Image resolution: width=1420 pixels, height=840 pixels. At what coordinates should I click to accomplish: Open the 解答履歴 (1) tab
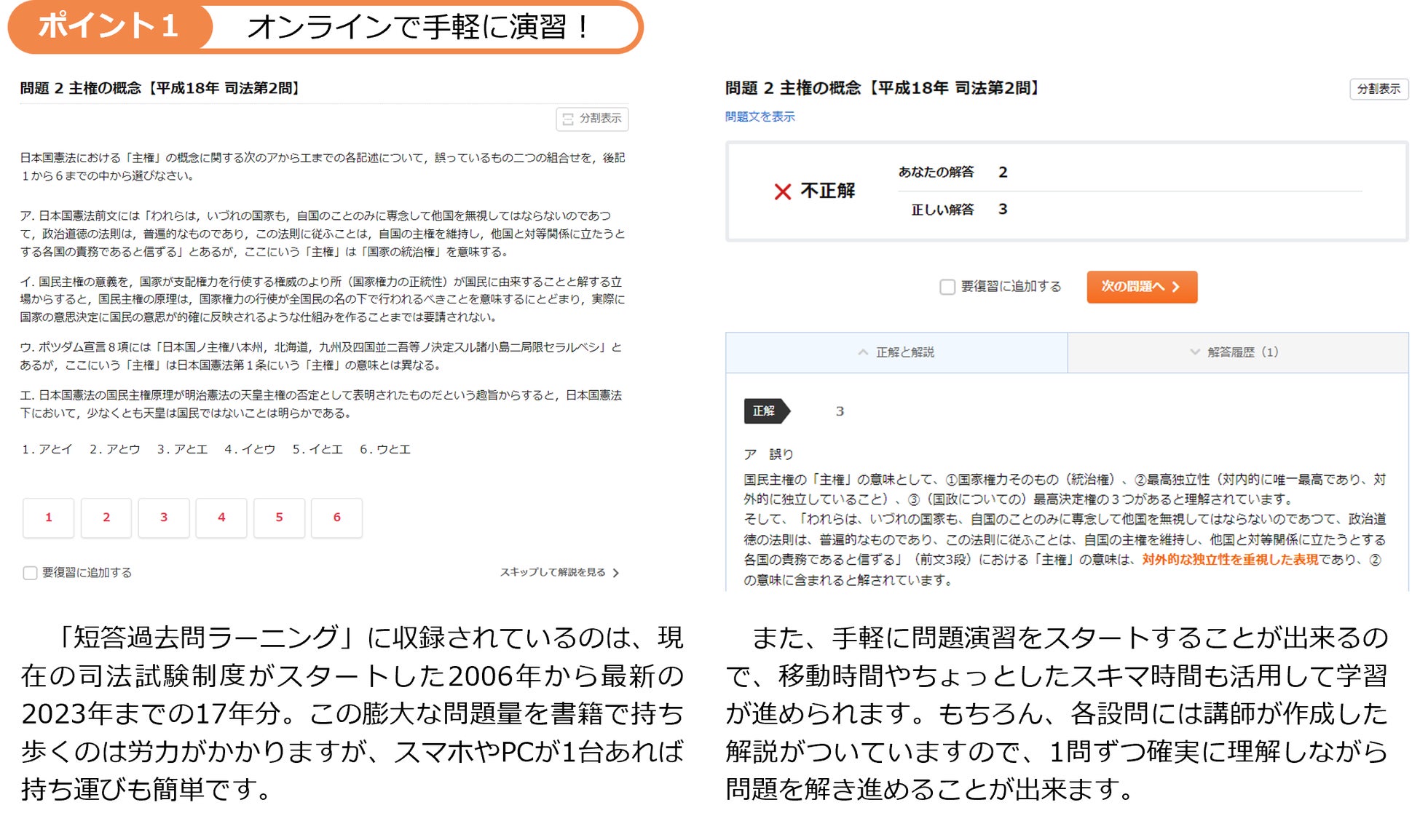pos(1242,352)
